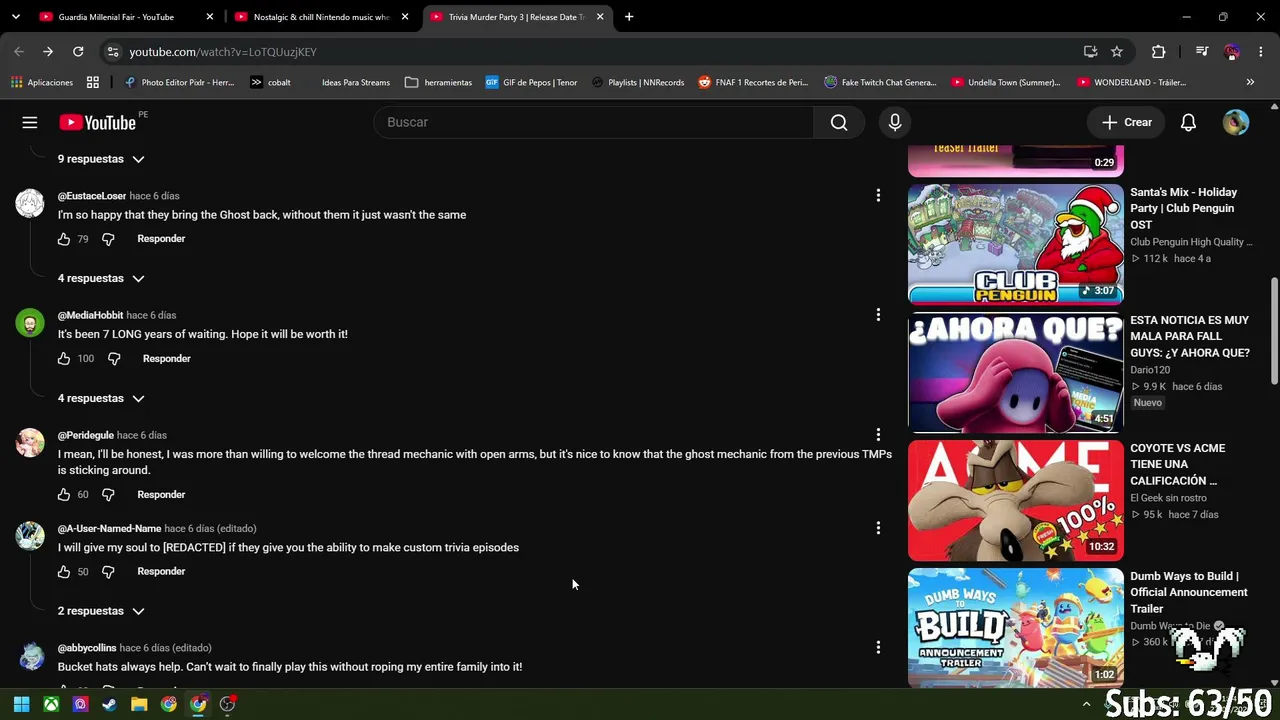The image size is (1280, 720).
Task: Open options menu for @MediaHobbit comment
Action: (x=878, y=315)
